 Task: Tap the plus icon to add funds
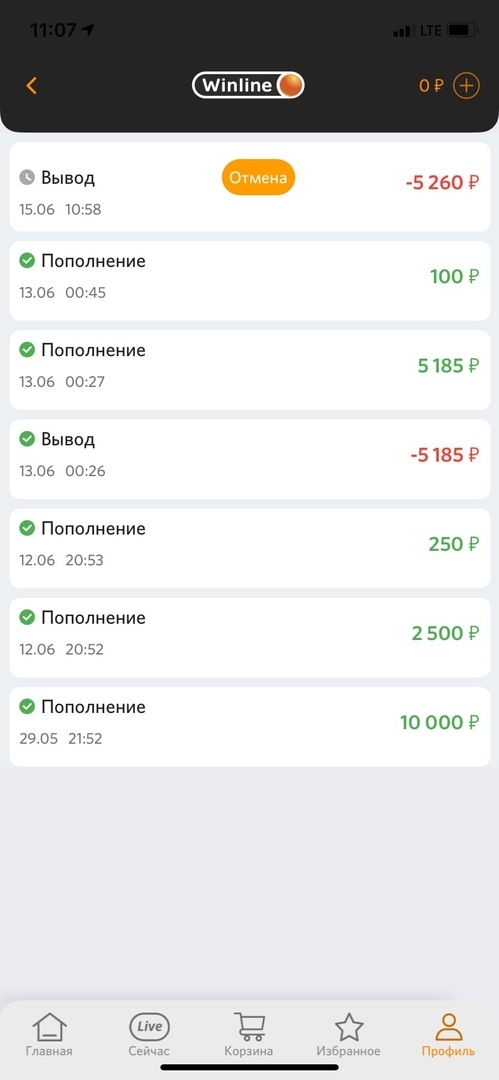[x=467, y=86]
